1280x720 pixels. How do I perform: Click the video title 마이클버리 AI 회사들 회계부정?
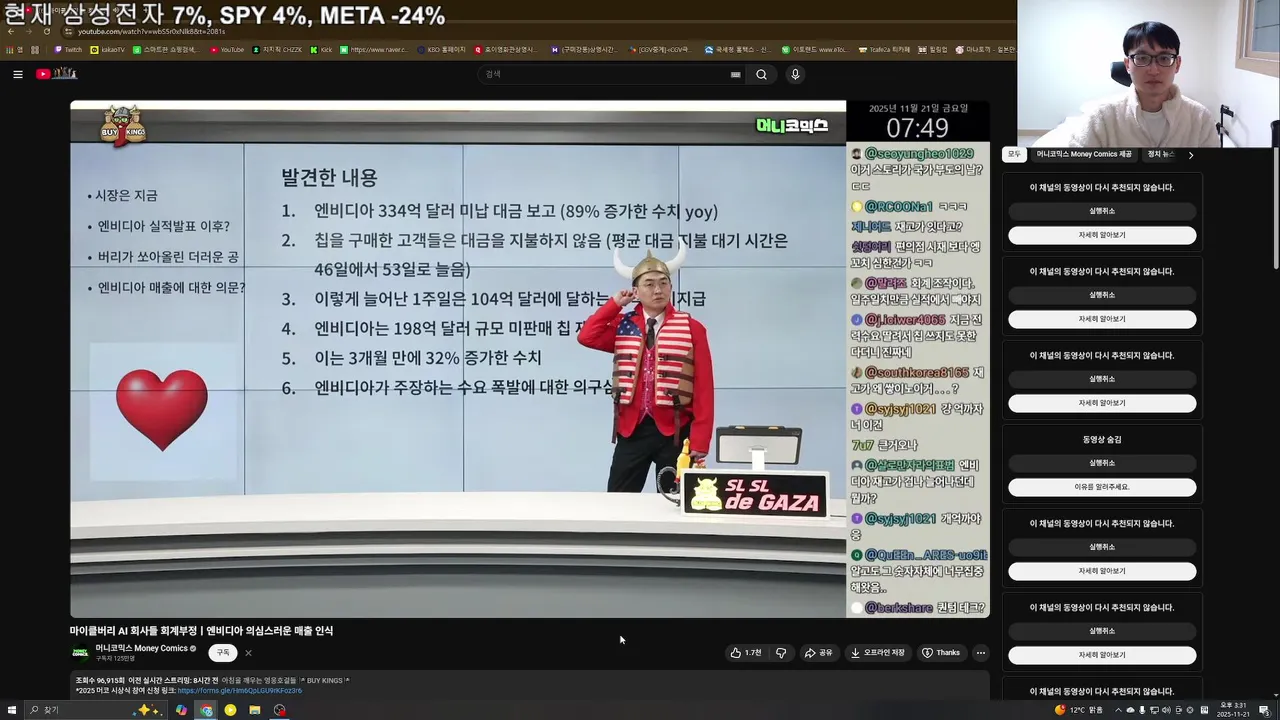pyautogui.click(x=201, y=631)
